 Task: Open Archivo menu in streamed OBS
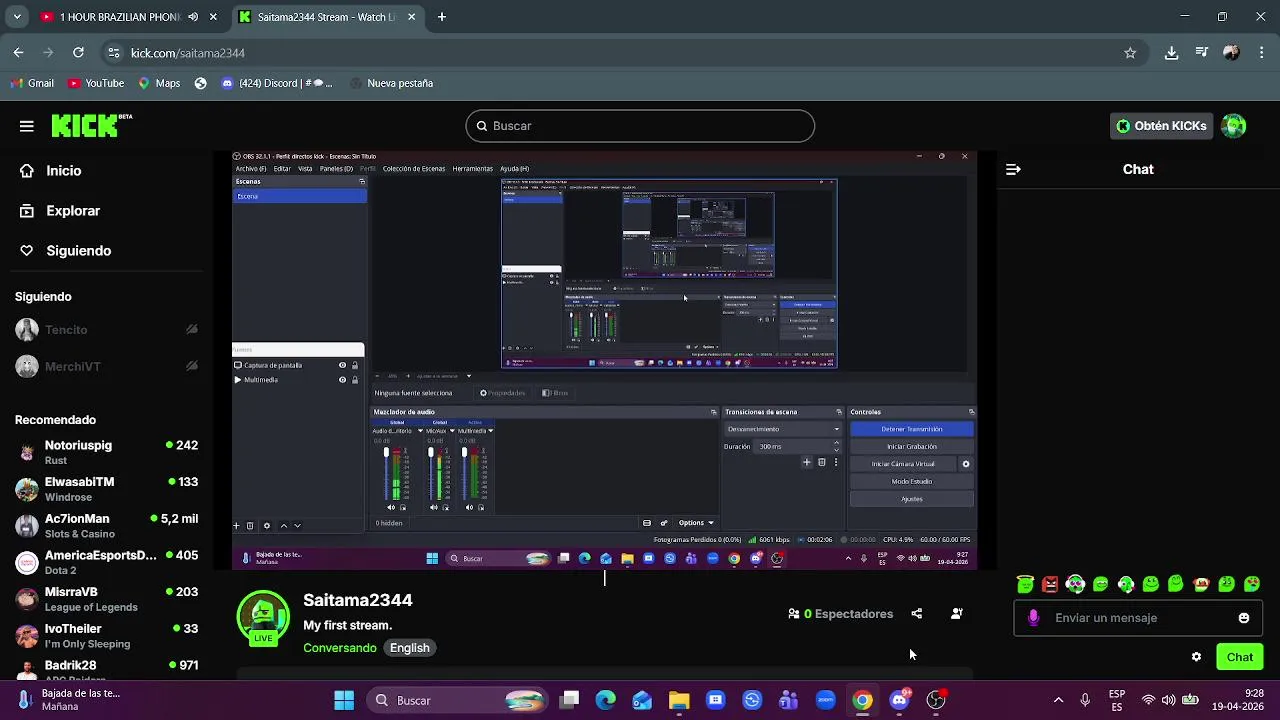tap(251, 168)
